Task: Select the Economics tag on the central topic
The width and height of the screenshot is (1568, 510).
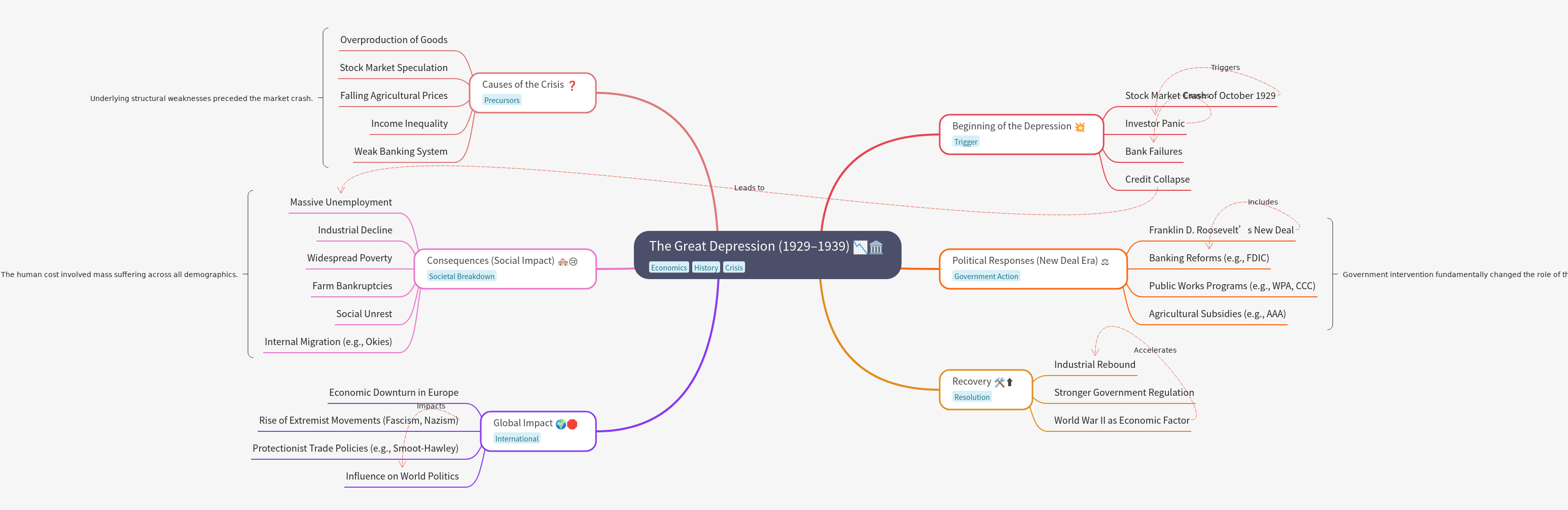Action: tap(668, 267)
